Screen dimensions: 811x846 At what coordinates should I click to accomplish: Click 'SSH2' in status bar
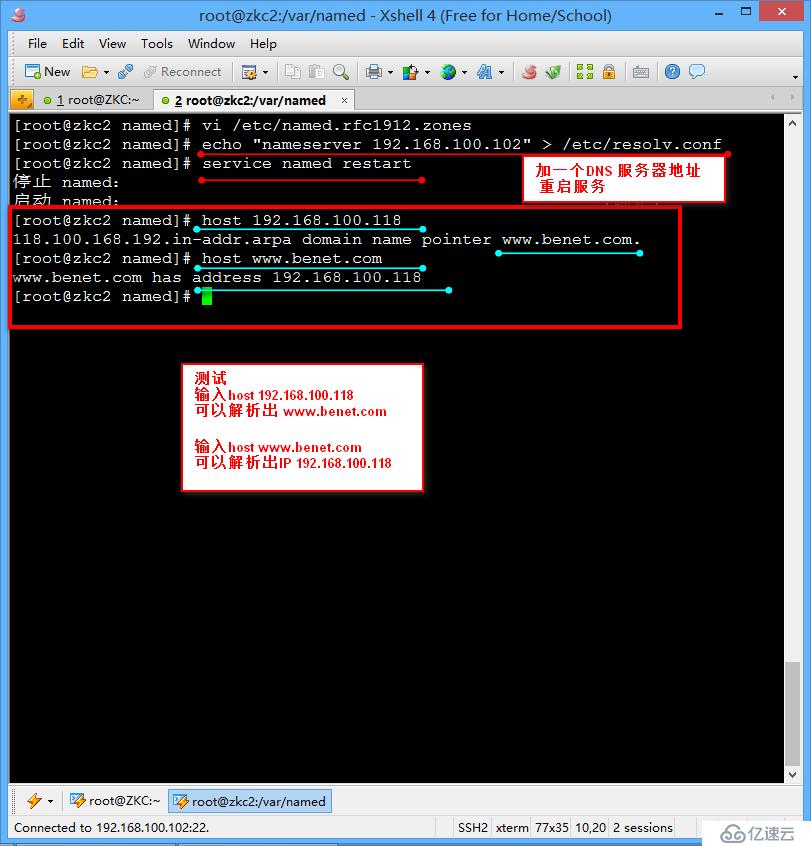click(473, 828)
